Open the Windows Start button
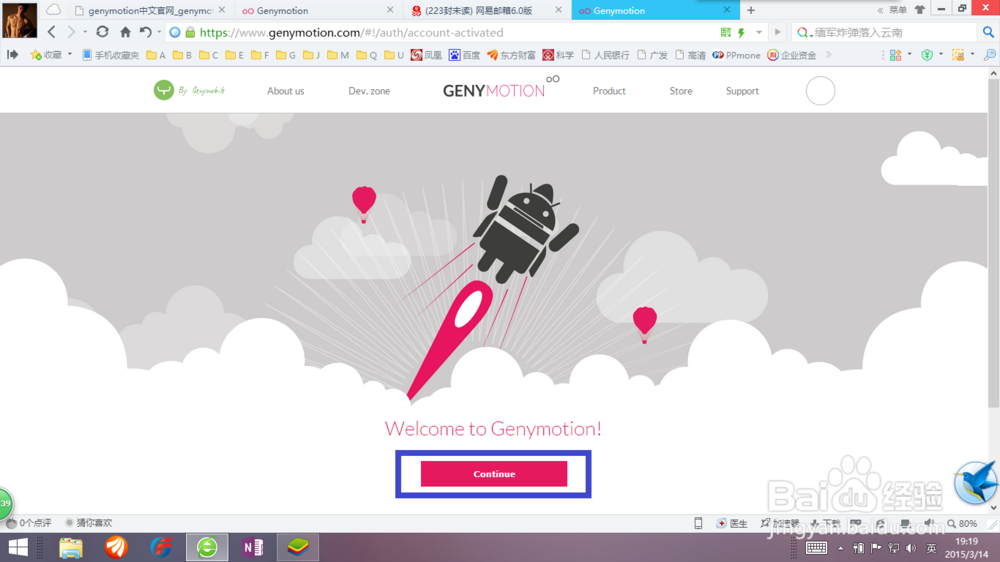The image size is (1000, 562). 18,547
